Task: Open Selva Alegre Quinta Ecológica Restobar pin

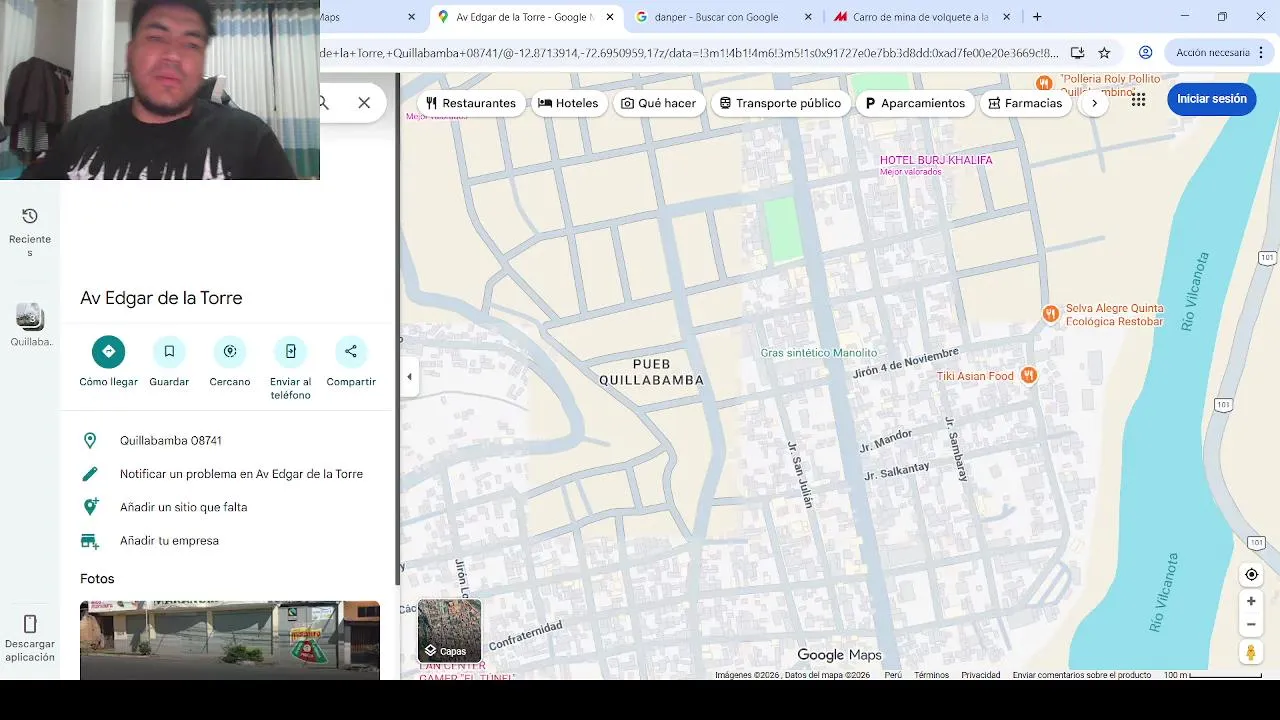Action: tap(1050, 314)
